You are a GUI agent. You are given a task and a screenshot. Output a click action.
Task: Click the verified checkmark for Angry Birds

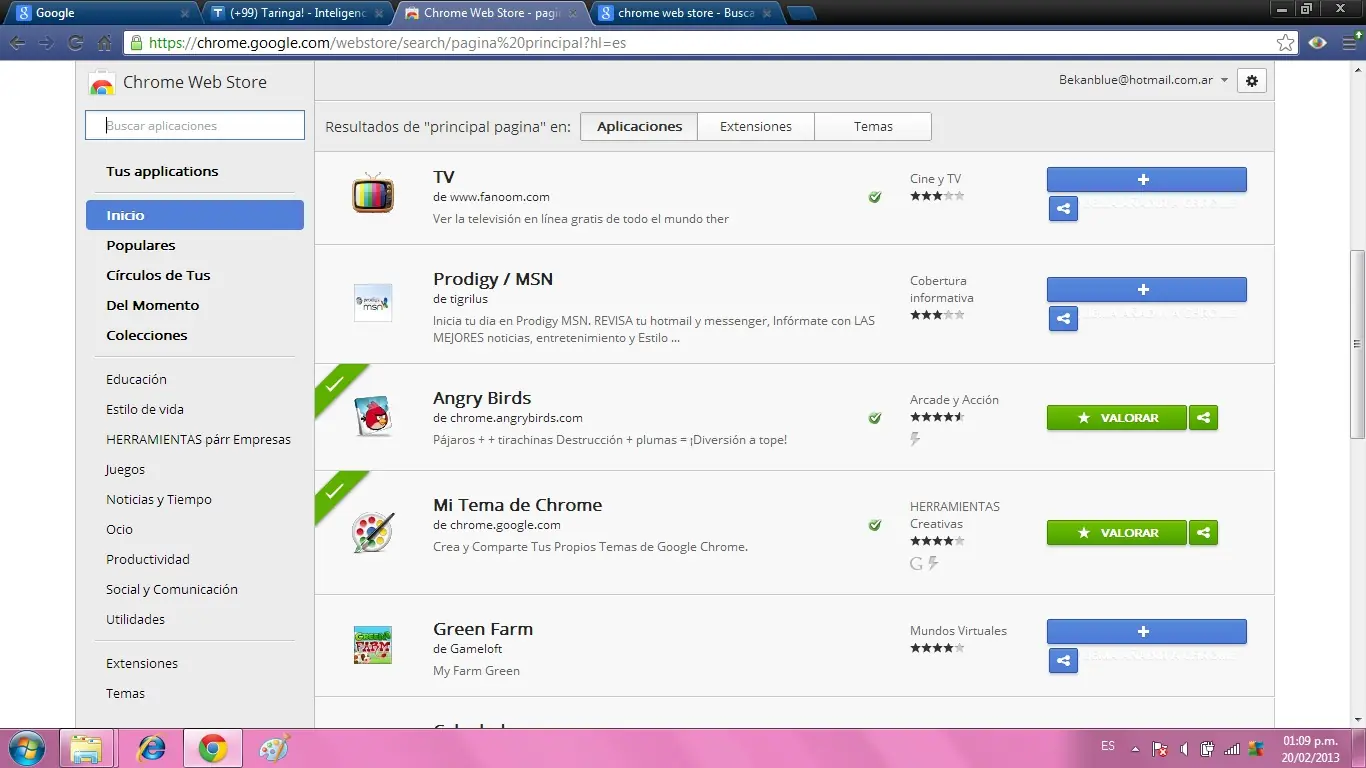coord(875,418)
